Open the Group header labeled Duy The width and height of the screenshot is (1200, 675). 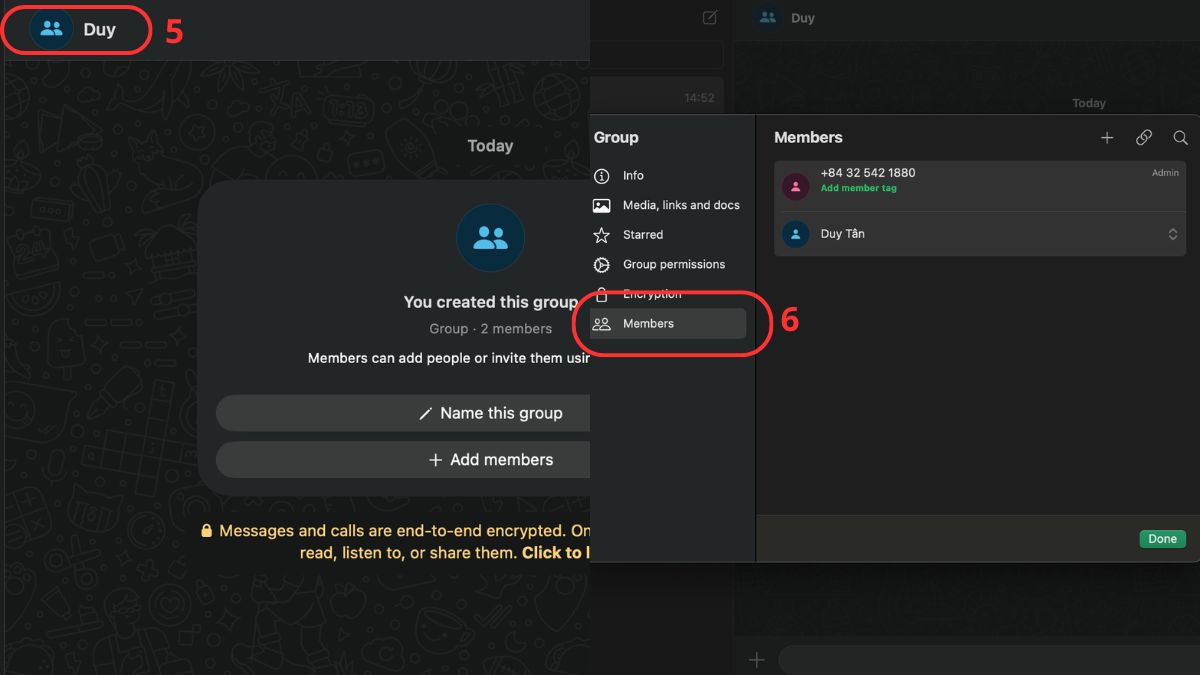(x=76, y=30)
